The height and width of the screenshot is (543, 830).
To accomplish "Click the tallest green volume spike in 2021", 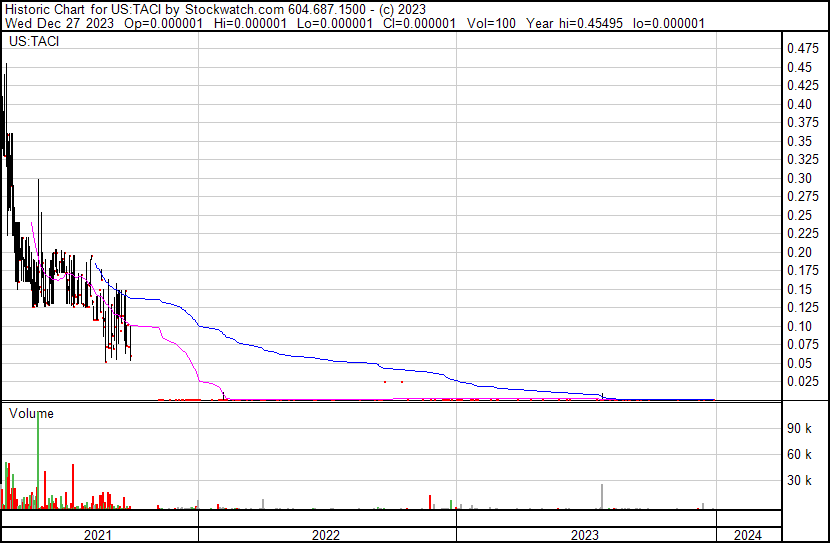I will [x=38, y=460].
